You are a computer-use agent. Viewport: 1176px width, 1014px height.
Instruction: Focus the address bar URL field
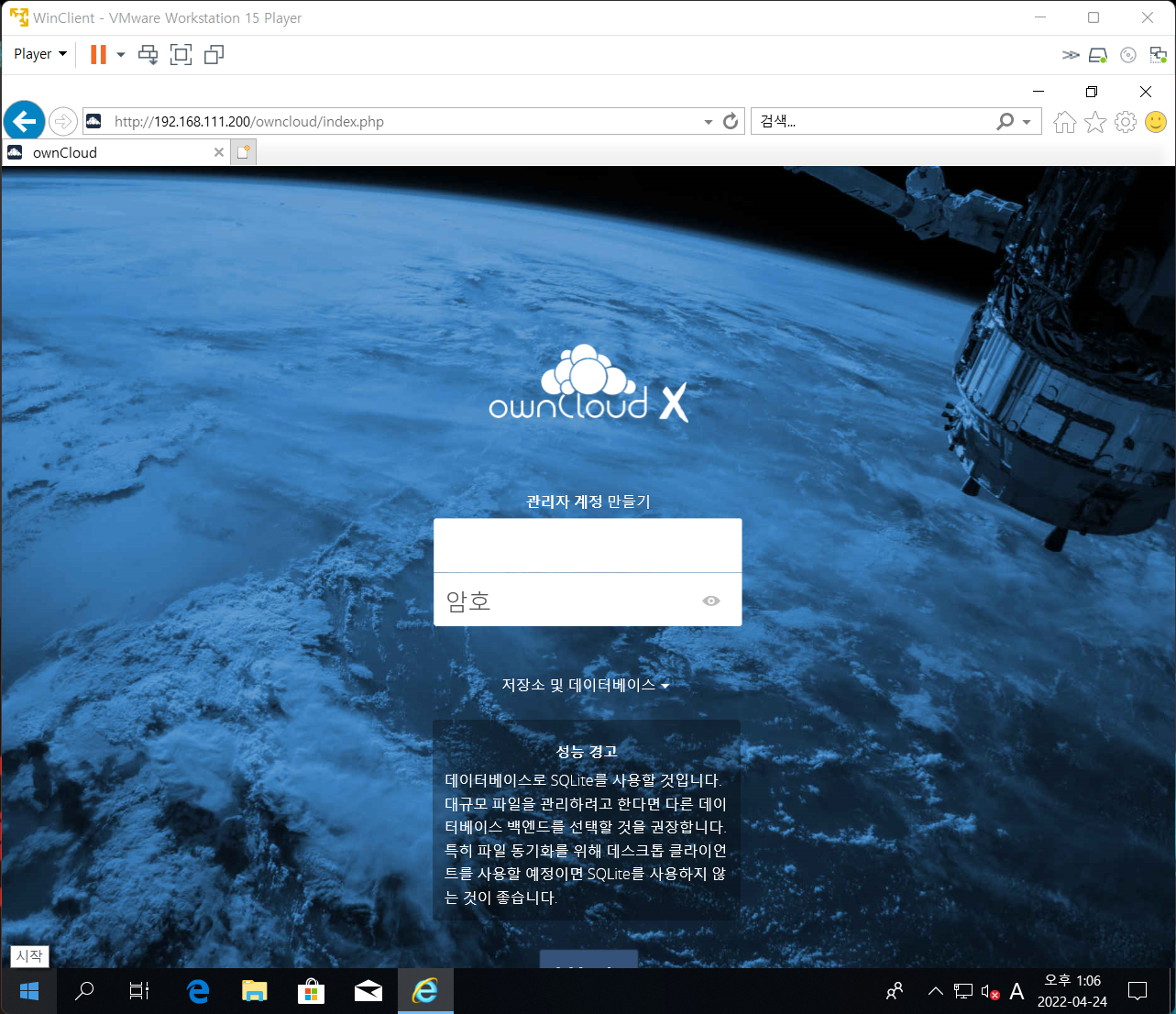[x=403, y=121]
